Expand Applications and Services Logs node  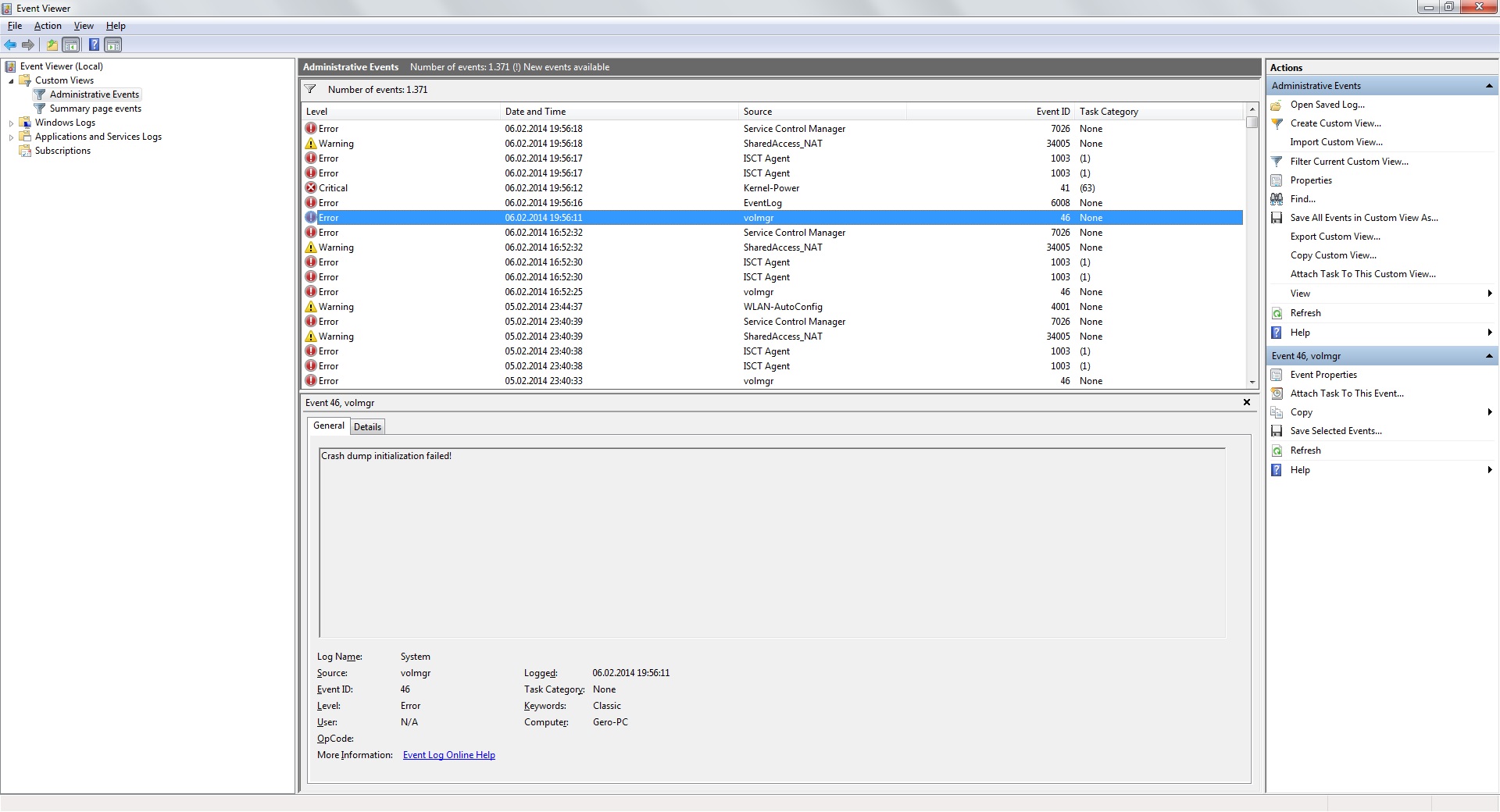[x=11, y=137]
